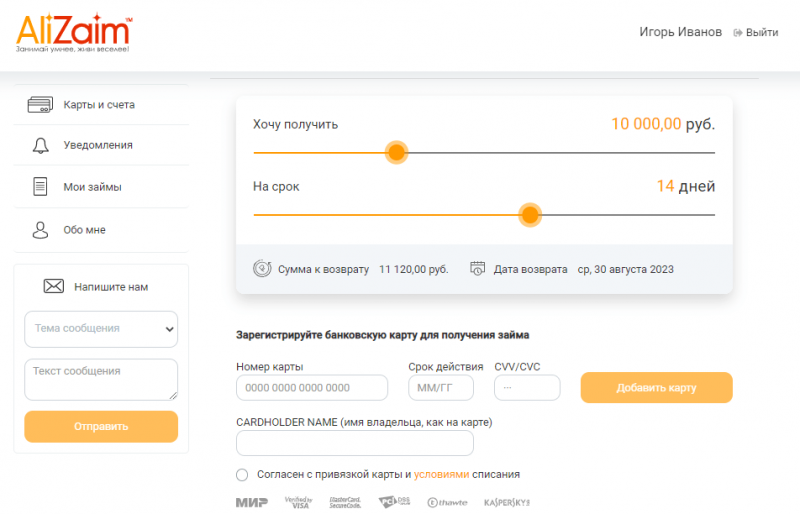Click the envelope icon beside Напишите нам
This screenshot has width=800, height=514.
pyautogui.click(x=54, y=287)
